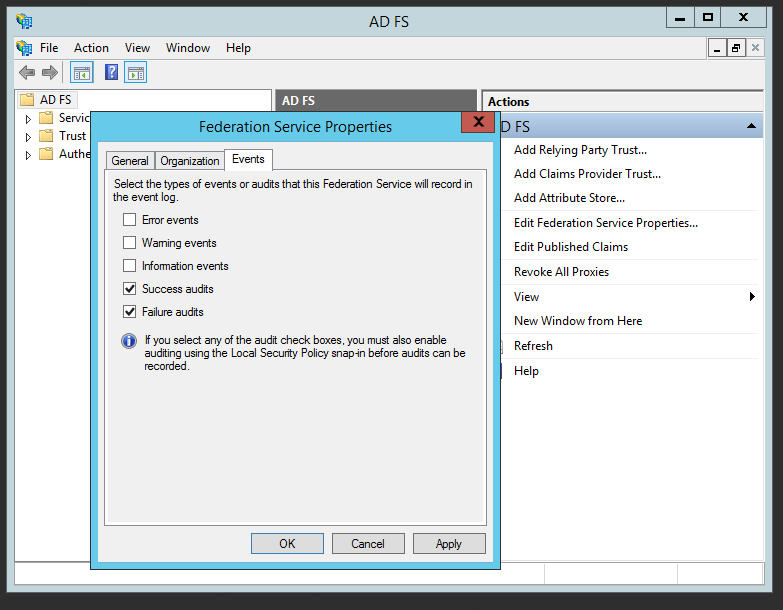
Task: Click the Trust folder icon in tree
Action: [46, 136]
